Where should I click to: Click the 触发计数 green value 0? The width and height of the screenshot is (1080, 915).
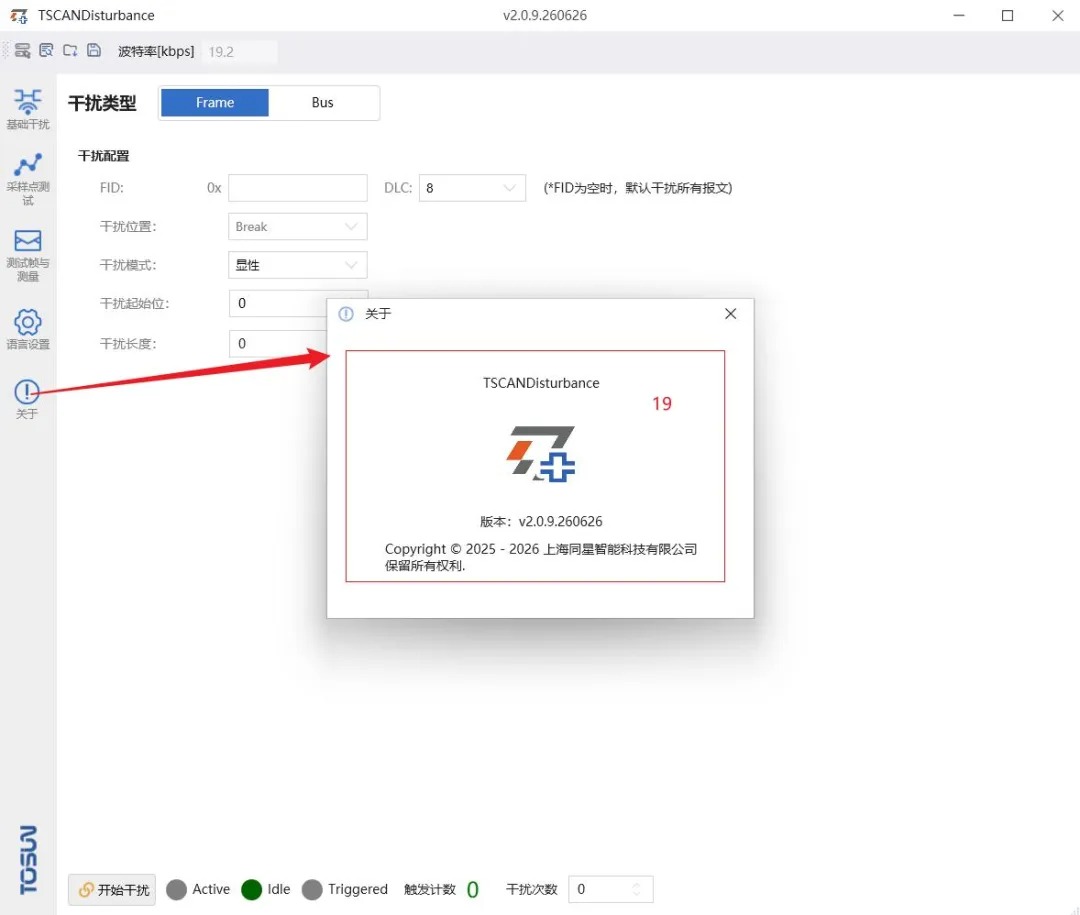[472, 890]
